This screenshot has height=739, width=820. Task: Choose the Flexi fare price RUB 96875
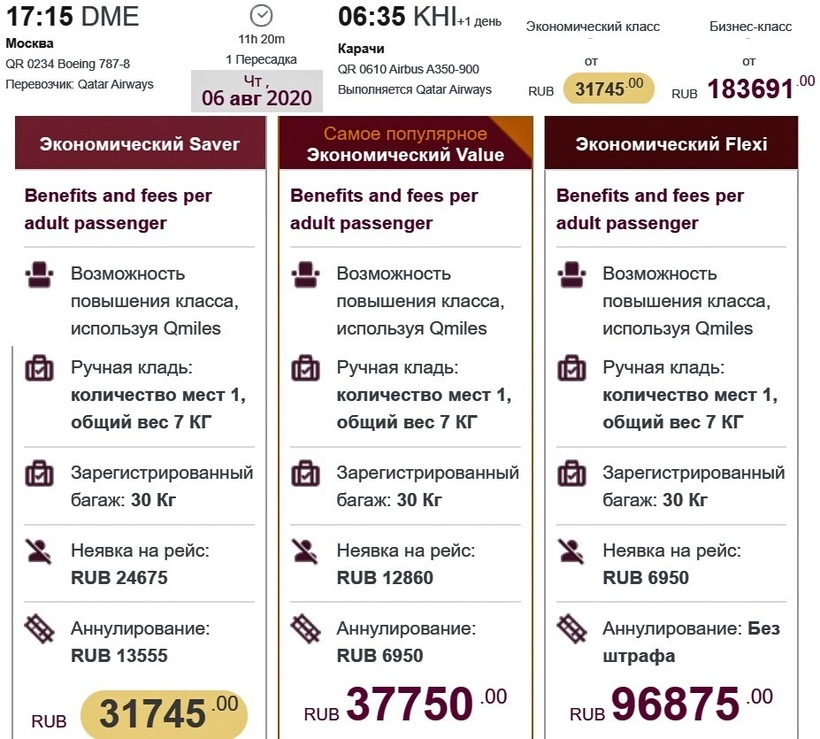pyautogui.click(x=676, y=704)
